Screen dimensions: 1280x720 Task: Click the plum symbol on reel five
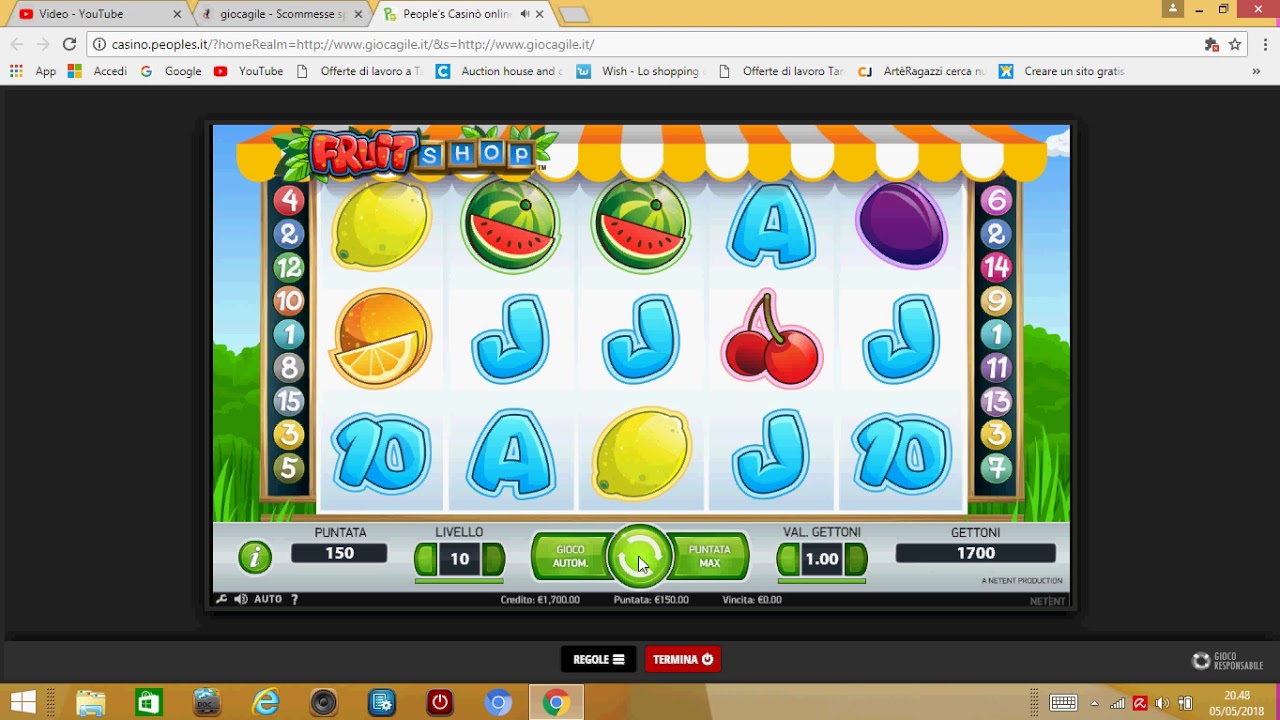(x=901, y=226)
